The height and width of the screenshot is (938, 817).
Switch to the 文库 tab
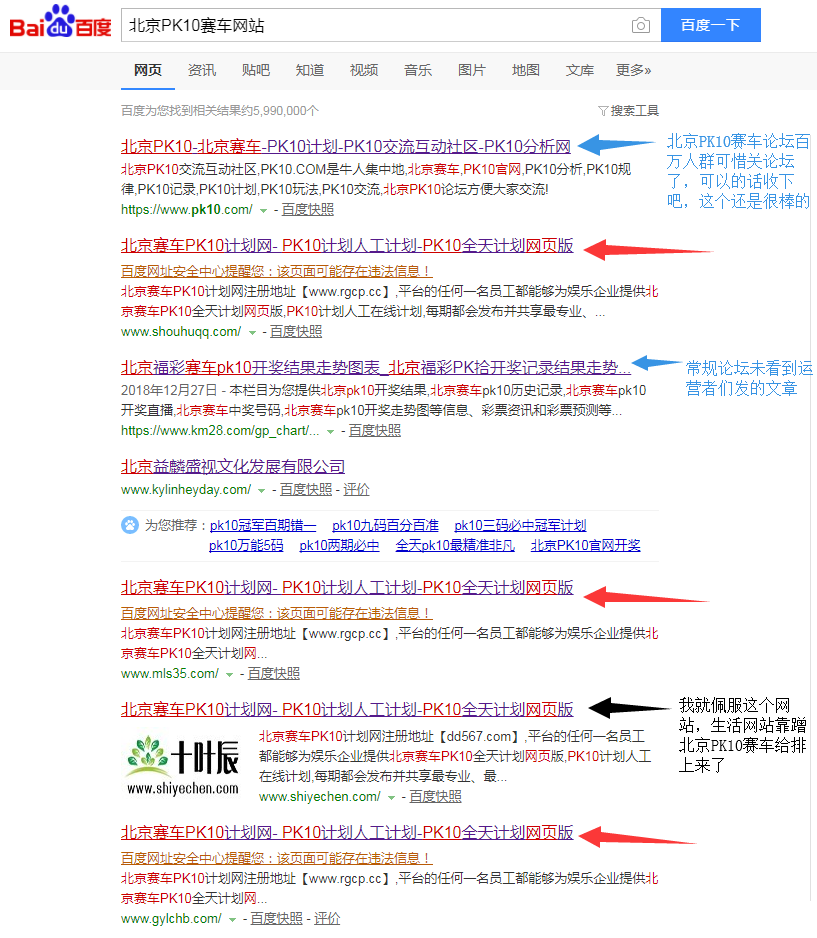(x=580, y=71)
